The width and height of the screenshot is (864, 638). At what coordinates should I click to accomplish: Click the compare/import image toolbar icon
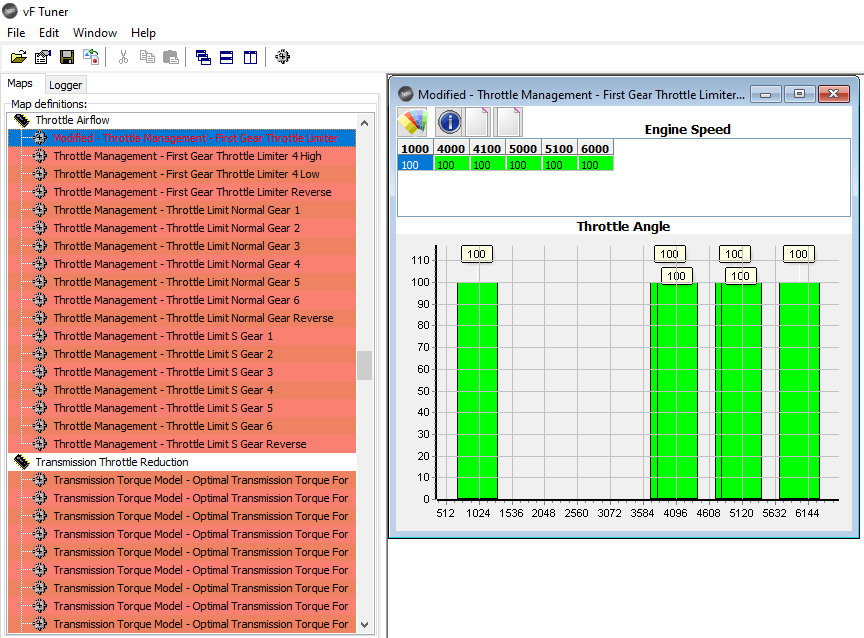click(x=91, y=57)
